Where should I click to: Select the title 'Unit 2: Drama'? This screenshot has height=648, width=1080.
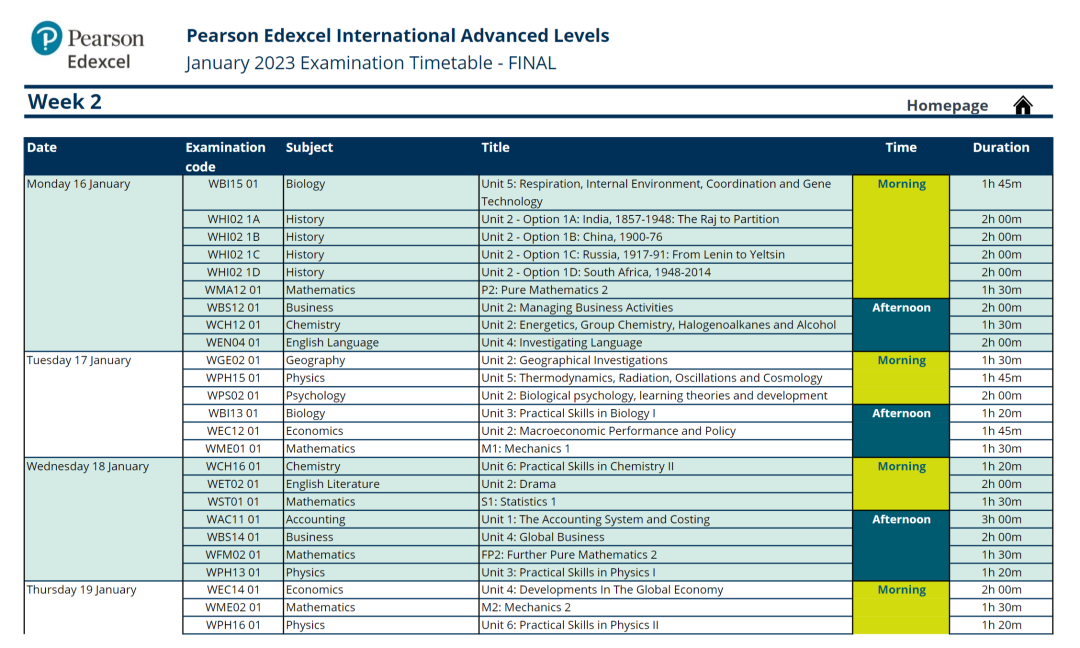519,484
